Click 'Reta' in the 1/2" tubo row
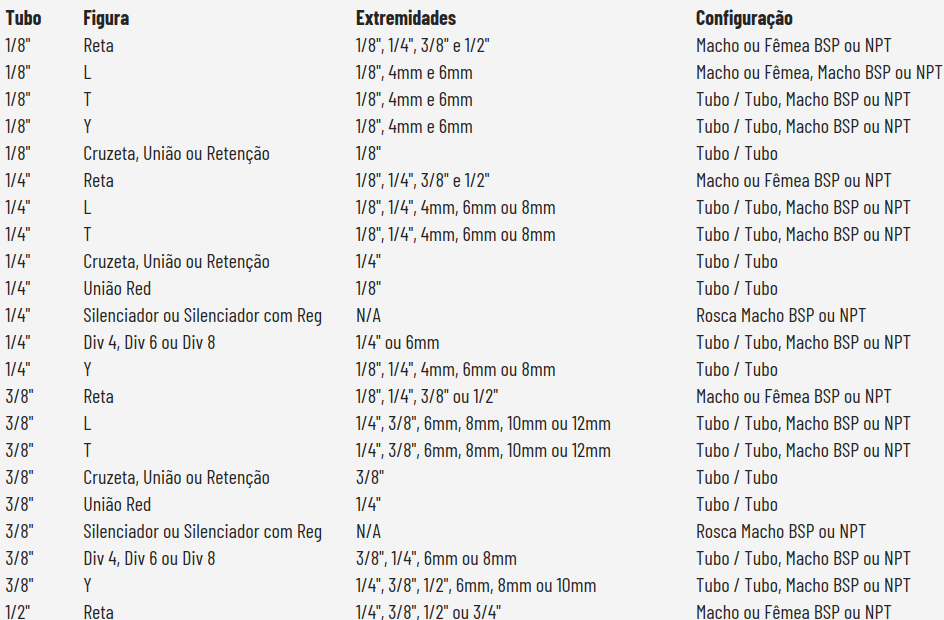Image resolution: width=944 pixels, height=620 pixels. pos(98,612)
